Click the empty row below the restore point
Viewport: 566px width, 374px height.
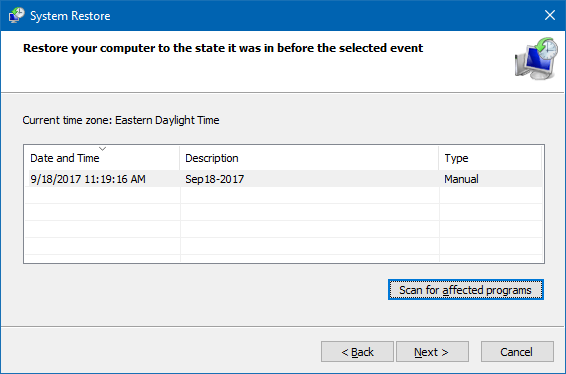(x=283, y=195)
